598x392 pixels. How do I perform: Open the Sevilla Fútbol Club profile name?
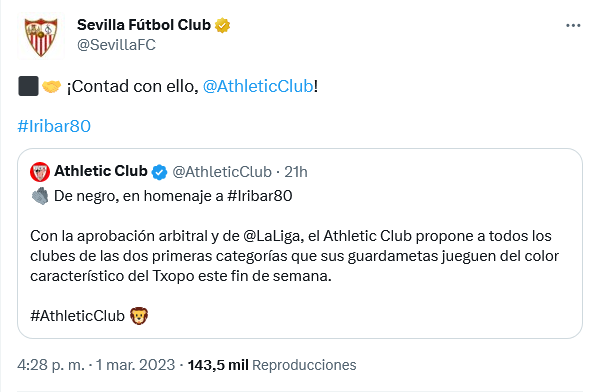[x=144, y=25]
